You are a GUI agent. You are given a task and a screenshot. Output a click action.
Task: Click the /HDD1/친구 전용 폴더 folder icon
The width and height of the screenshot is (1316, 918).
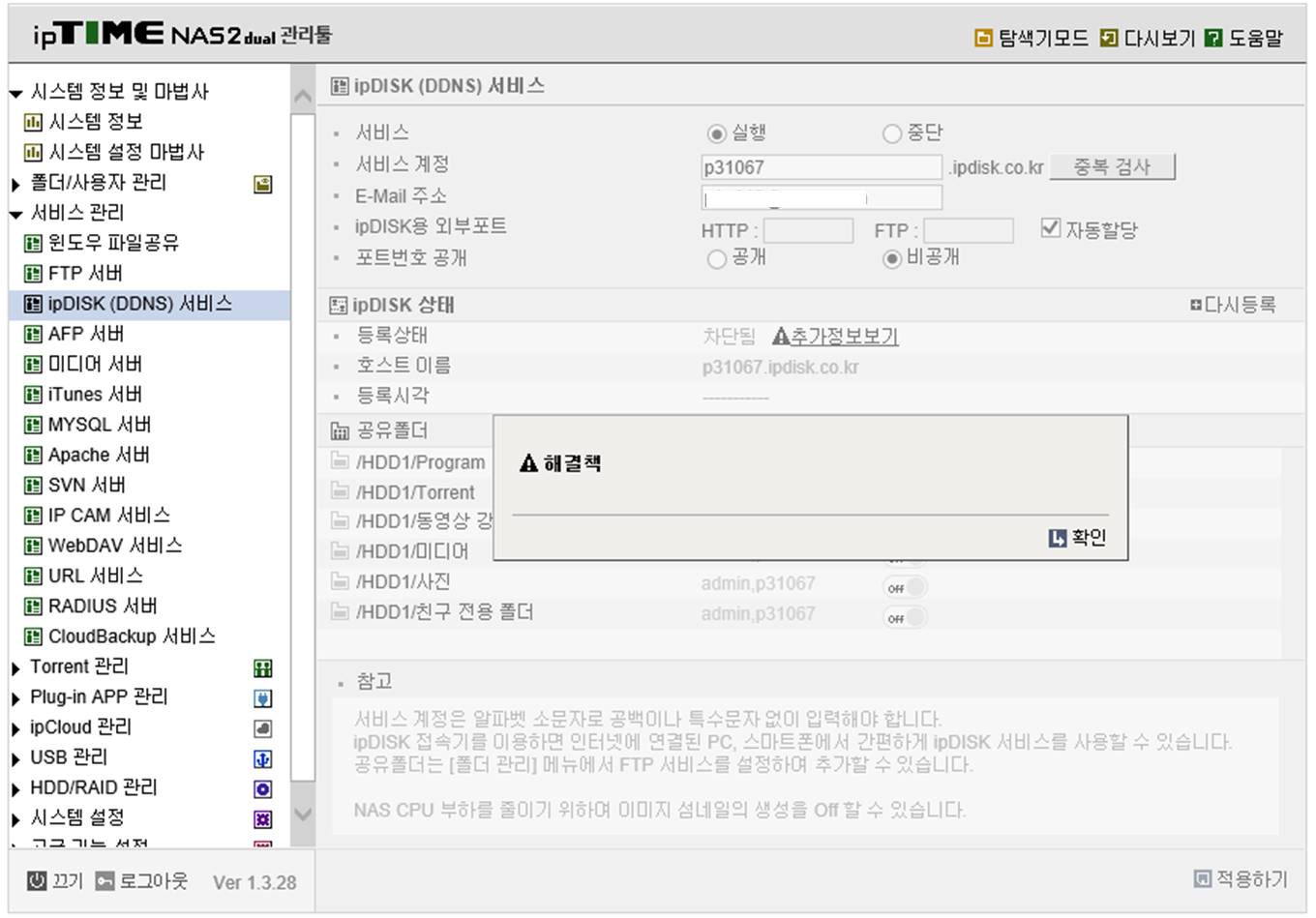coord(340,612)
